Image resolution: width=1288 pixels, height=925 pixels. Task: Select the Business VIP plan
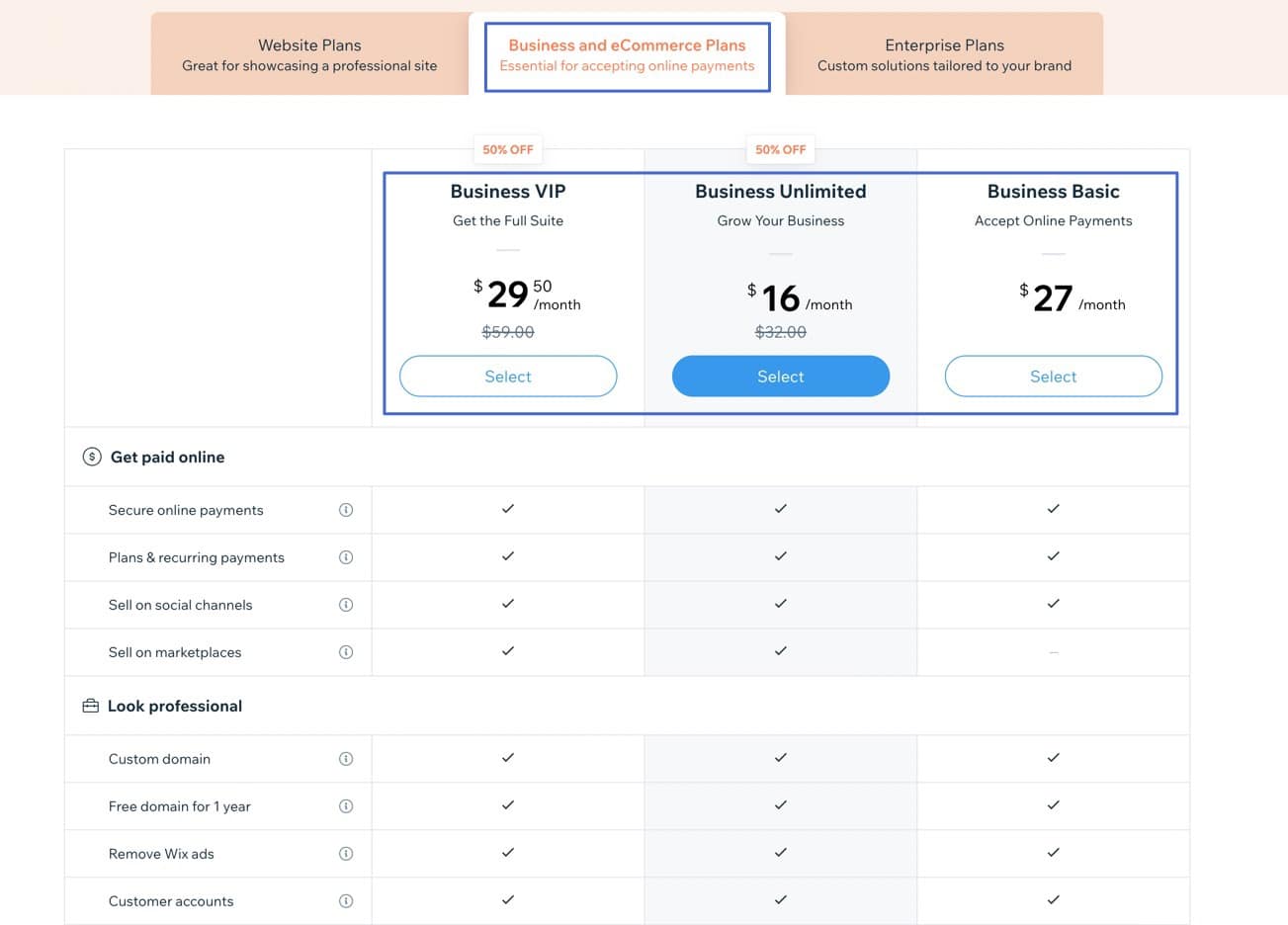coord(507,376)
